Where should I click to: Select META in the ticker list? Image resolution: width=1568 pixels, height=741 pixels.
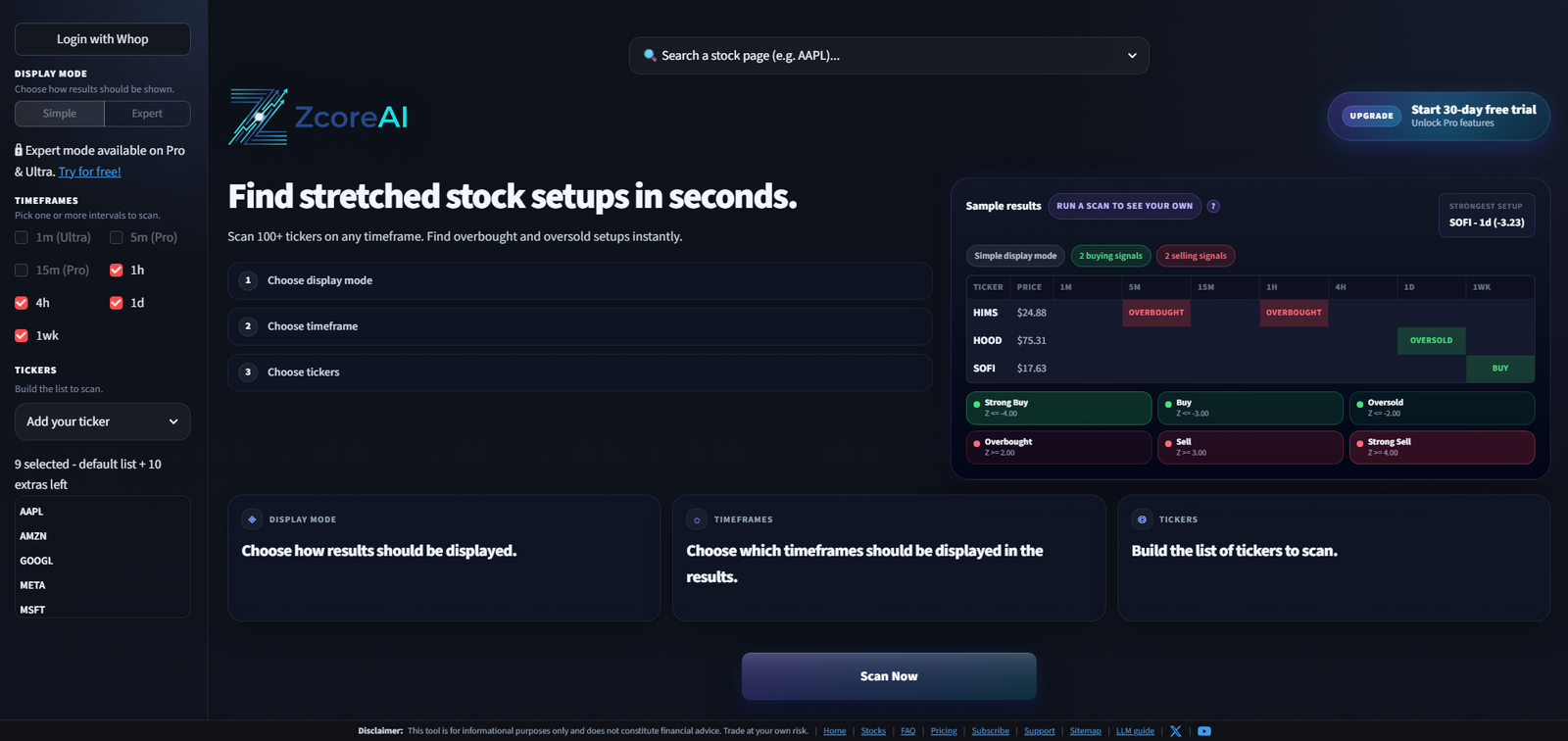click(32, 585)
